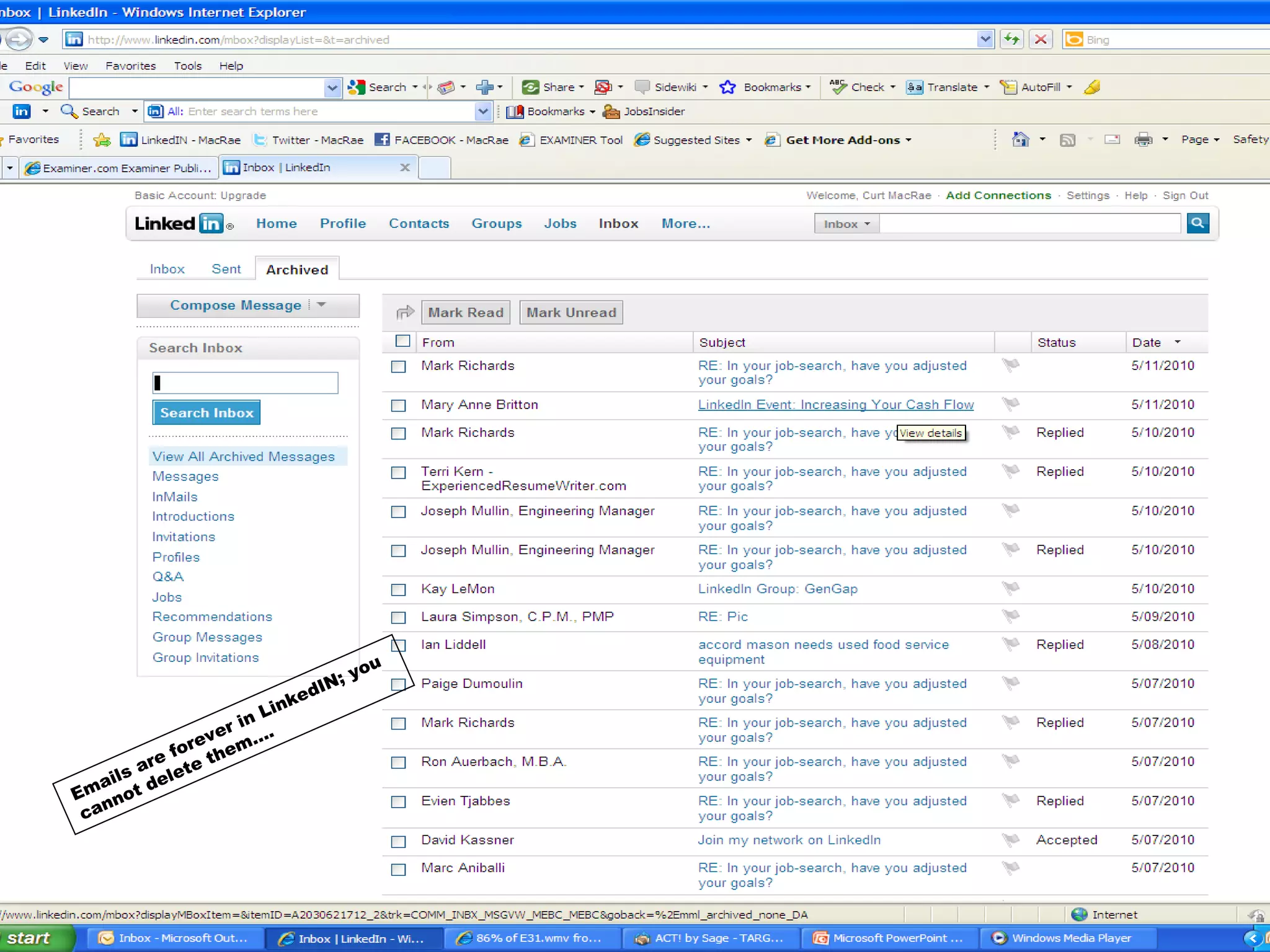Open Get More Add-ons dropdown
Viewport: 1270px width, 952px height.
pos(908,140)
